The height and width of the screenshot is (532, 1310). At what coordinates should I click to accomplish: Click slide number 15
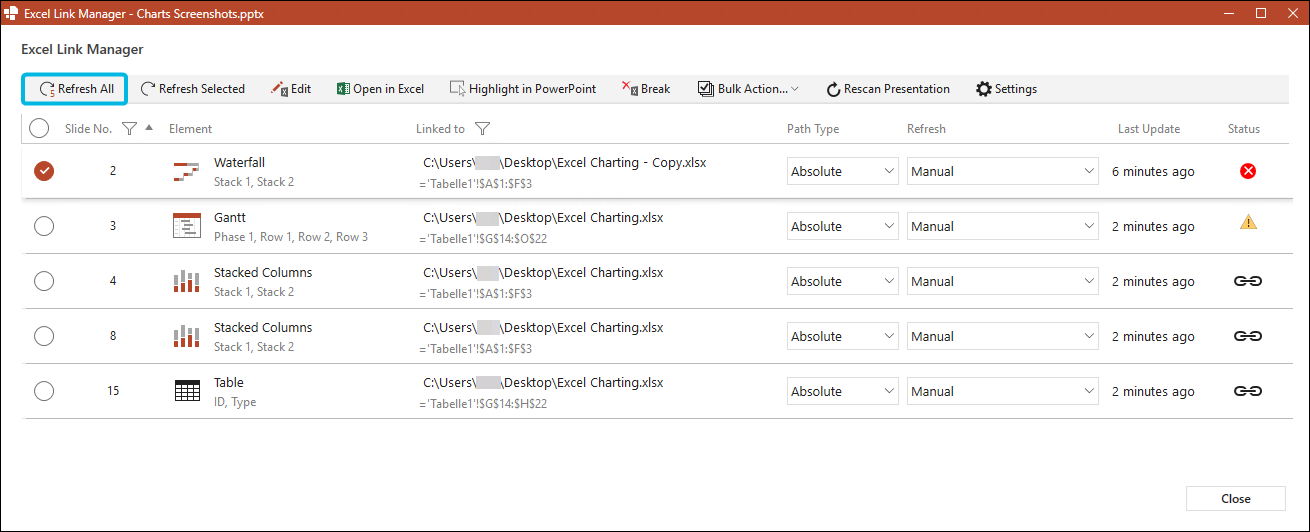[x=113, y=391]
